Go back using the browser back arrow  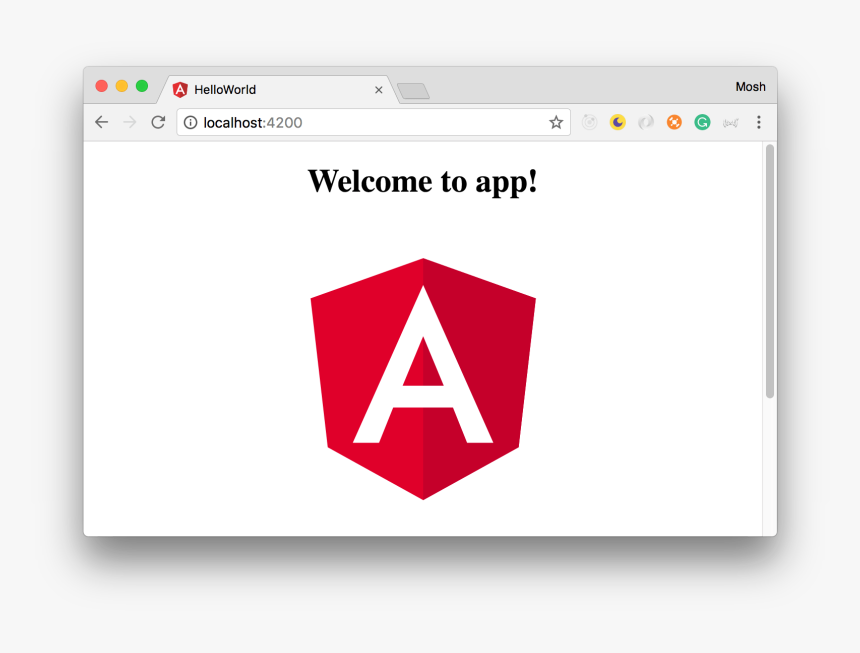[101, 122]
